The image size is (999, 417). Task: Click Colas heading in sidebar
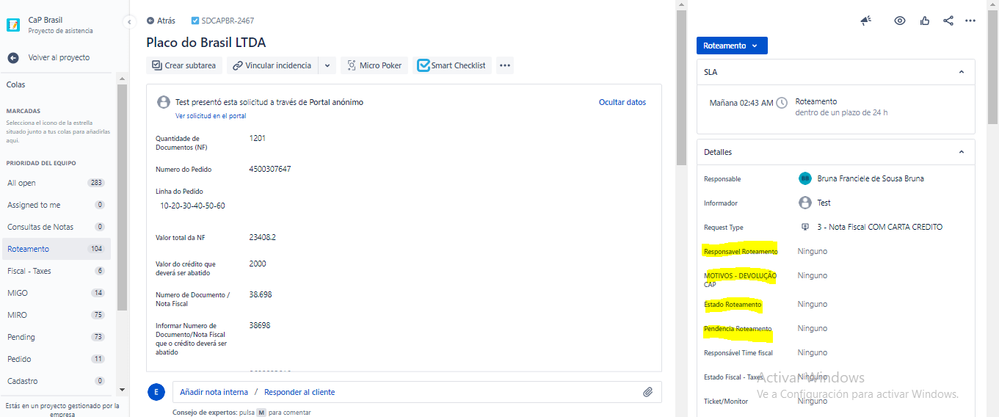point(16,85)
